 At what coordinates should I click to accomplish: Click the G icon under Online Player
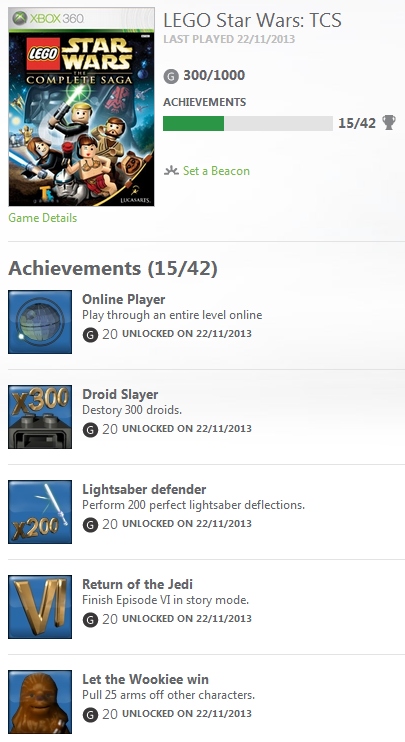(x=90, y=335)
